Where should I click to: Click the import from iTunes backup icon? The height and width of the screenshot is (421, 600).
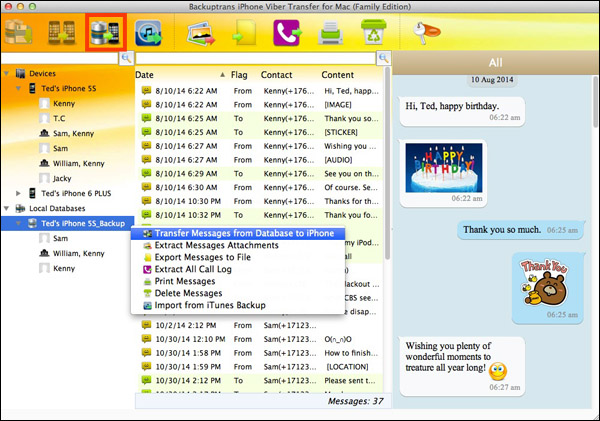click(148, 33)
